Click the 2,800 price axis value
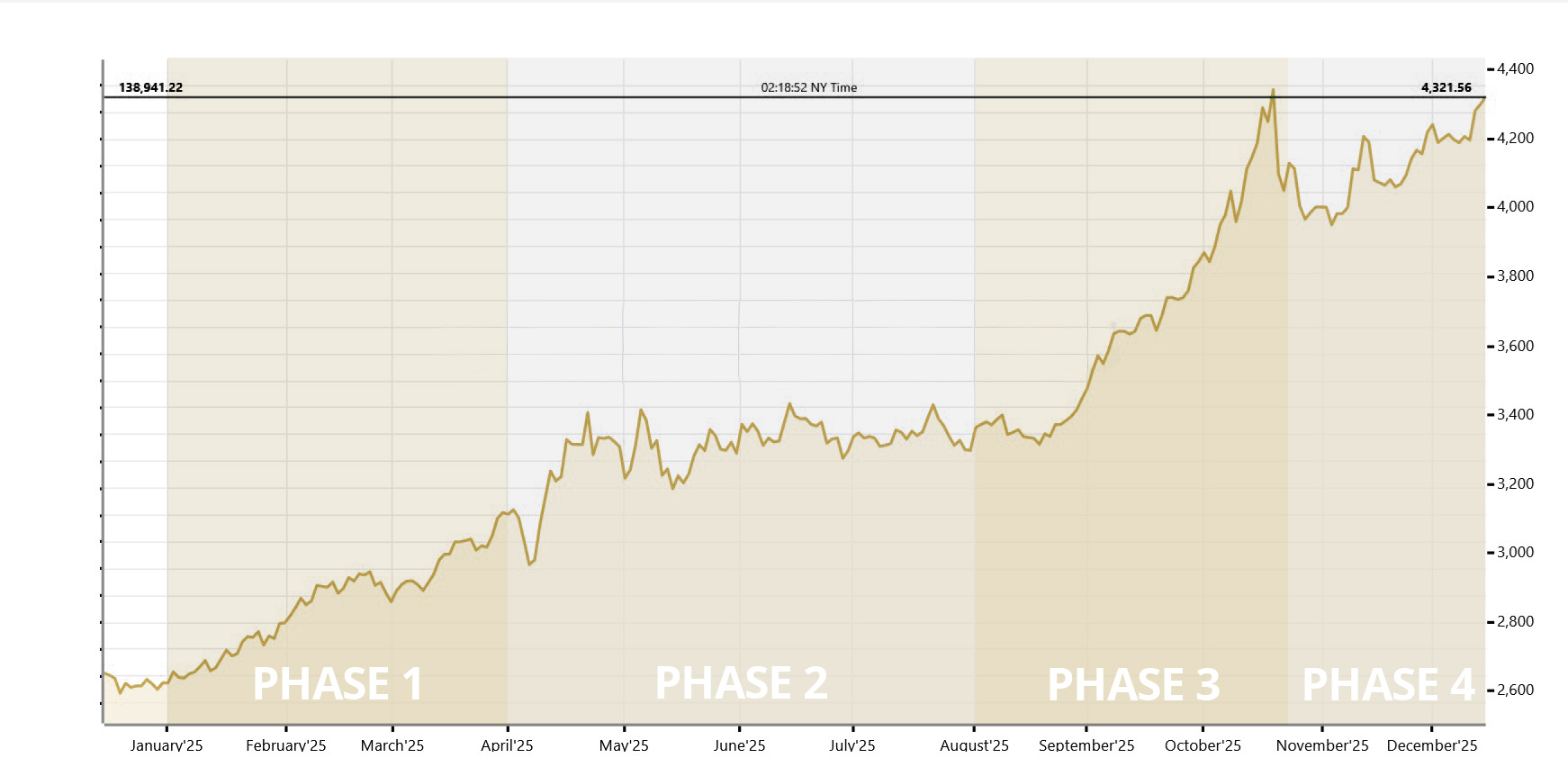The image size is (1568, 767). (x=1515, y=621)
